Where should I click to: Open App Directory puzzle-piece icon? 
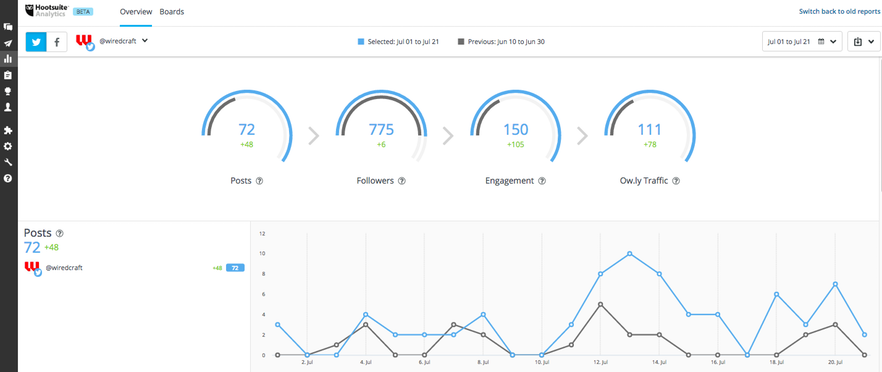8,131
